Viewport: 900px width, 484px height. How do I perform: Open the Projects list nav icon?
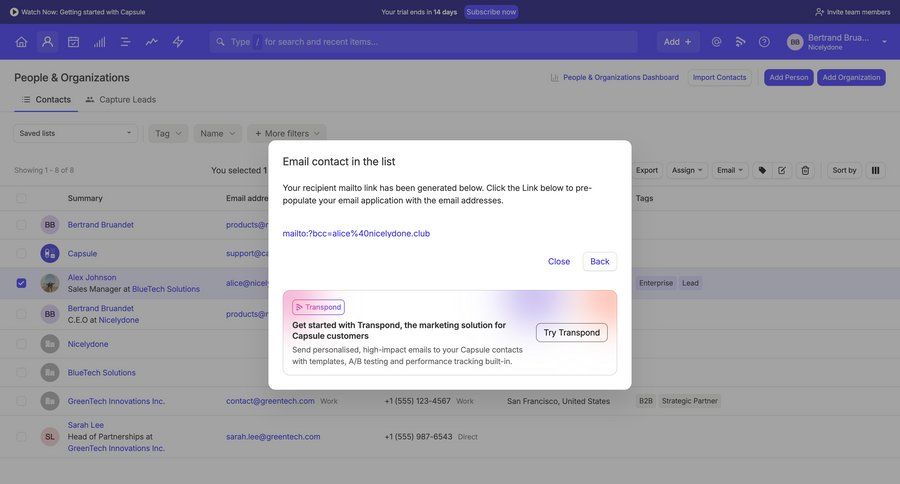[x=126, y=42]
